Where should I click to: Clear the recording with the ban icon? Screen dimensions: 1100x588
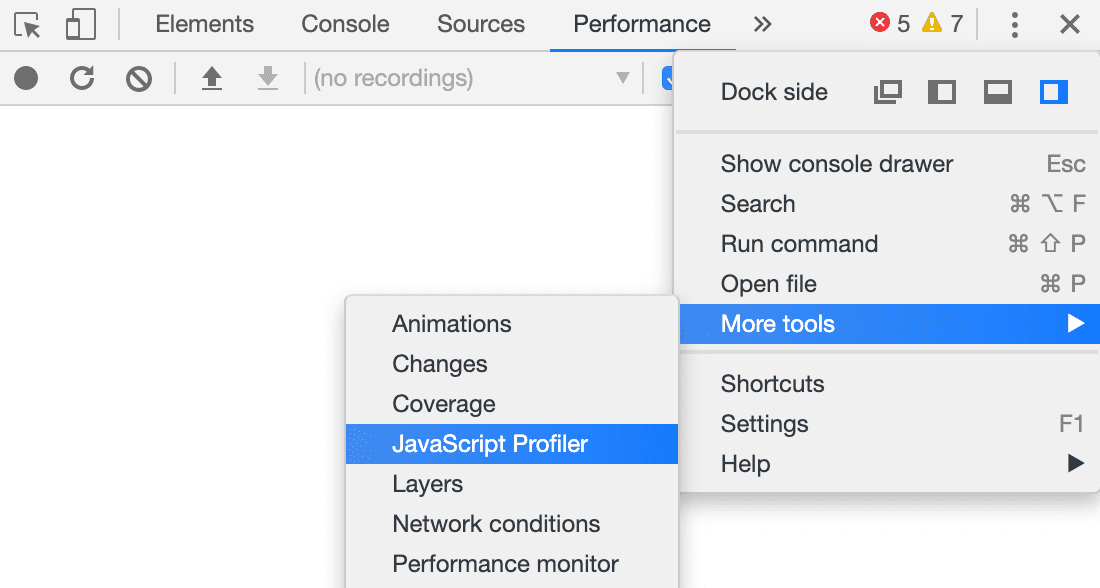point(139,79)
